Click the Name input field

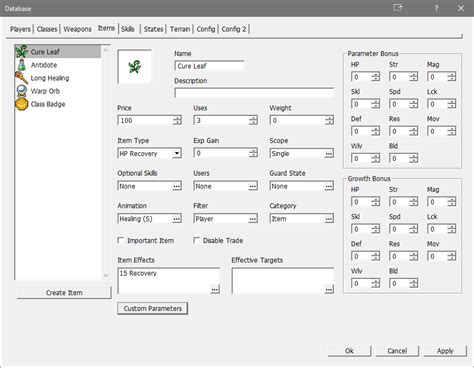click(x=209, y=66)
